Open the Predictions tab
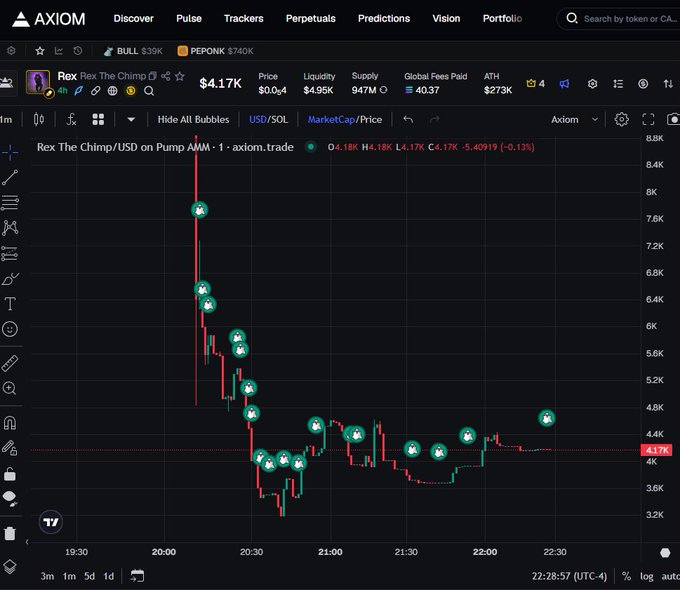Screen dimensions: 680x590 384,19
